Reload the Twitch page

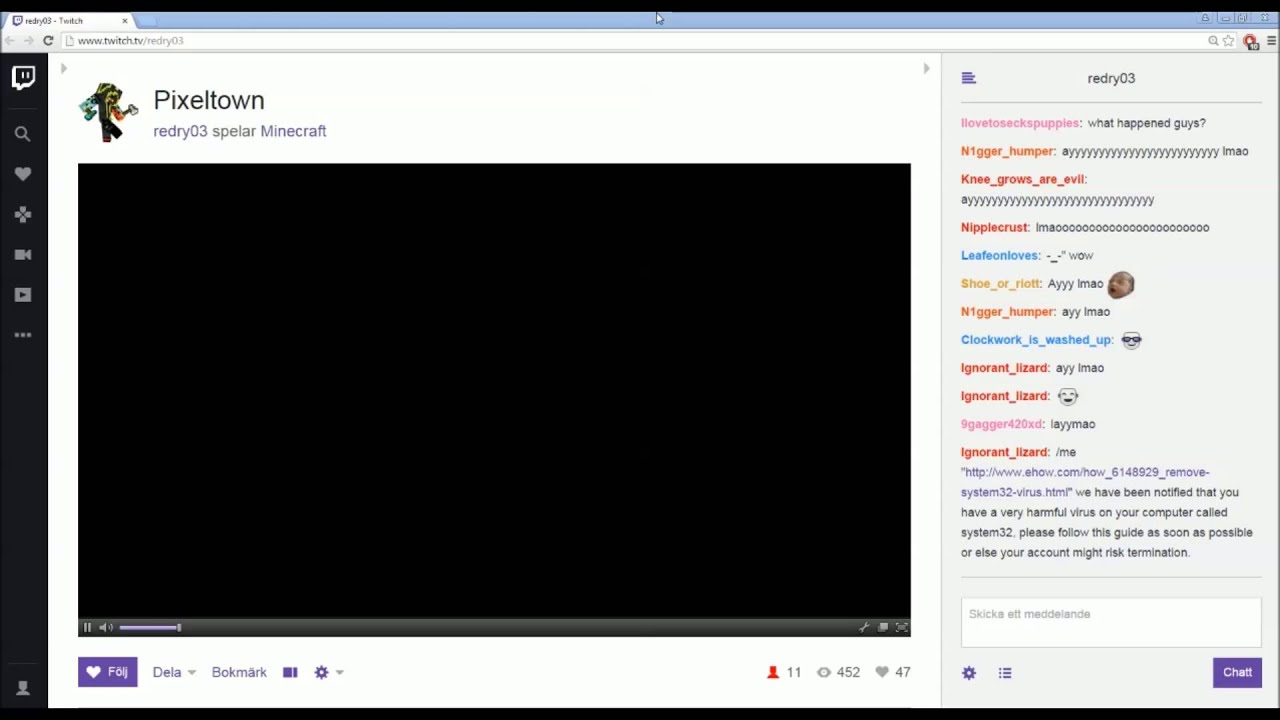[x=48, y=41]
